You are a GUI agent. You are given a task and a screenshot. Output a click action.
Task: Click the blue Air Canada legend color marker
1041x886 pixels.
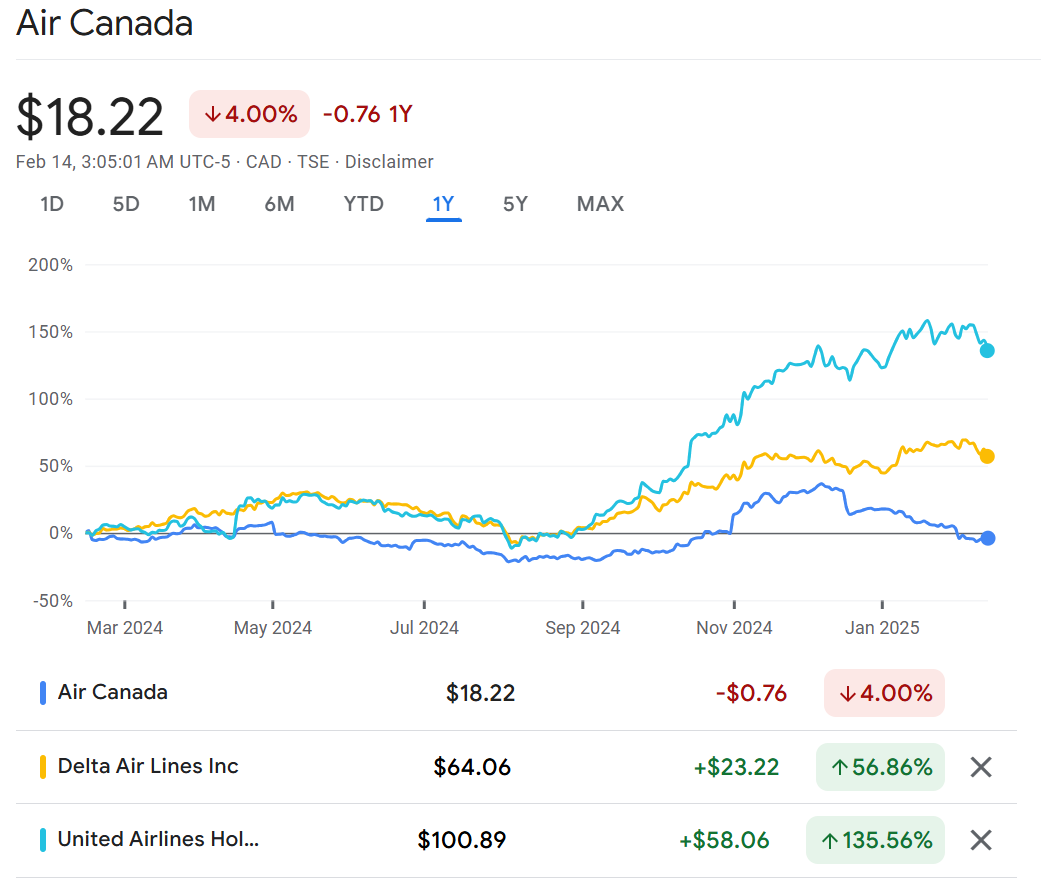point(43,692)
